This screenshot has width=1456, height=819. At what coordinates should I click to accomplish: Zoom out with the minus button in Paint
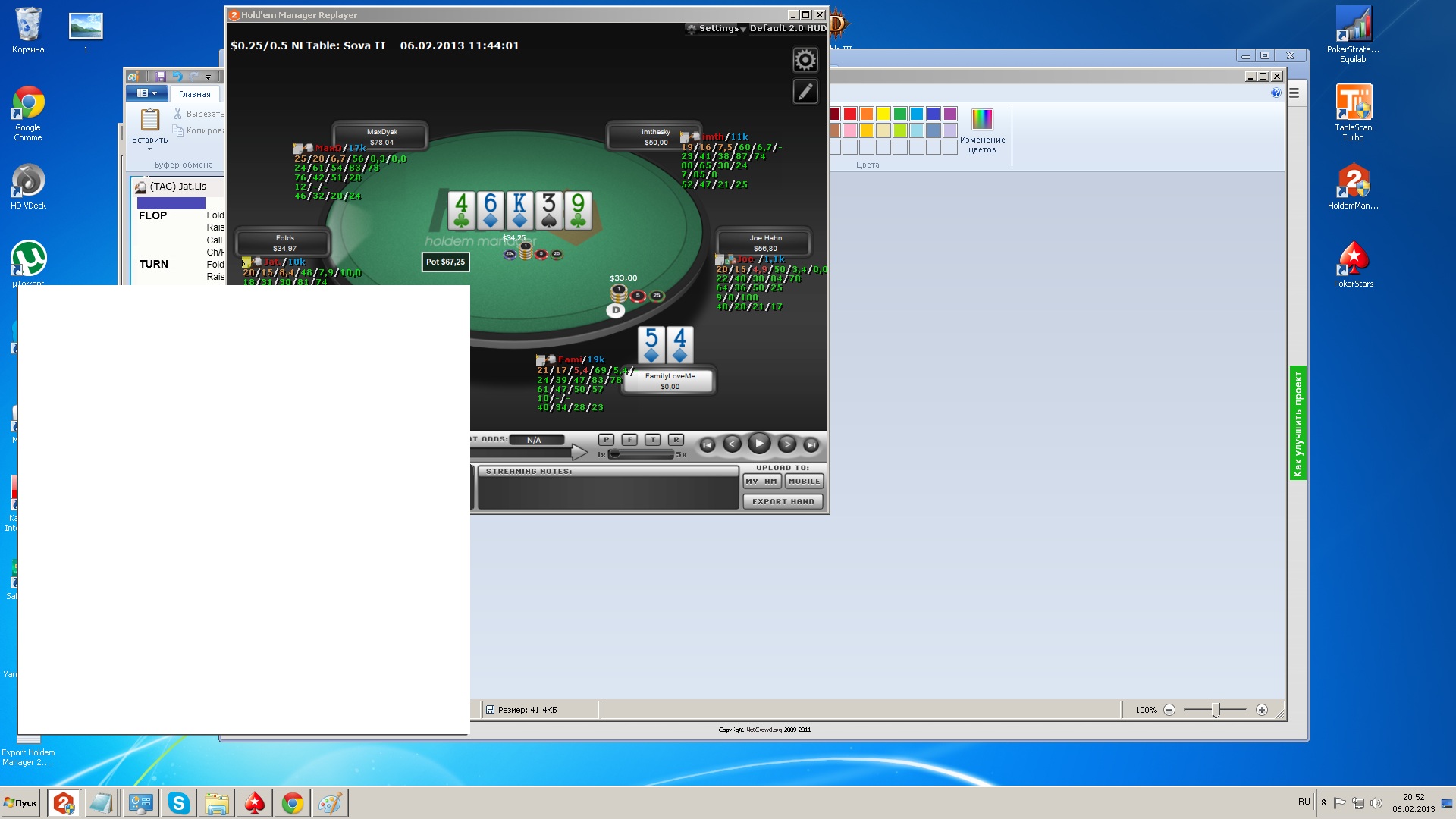1169,710
